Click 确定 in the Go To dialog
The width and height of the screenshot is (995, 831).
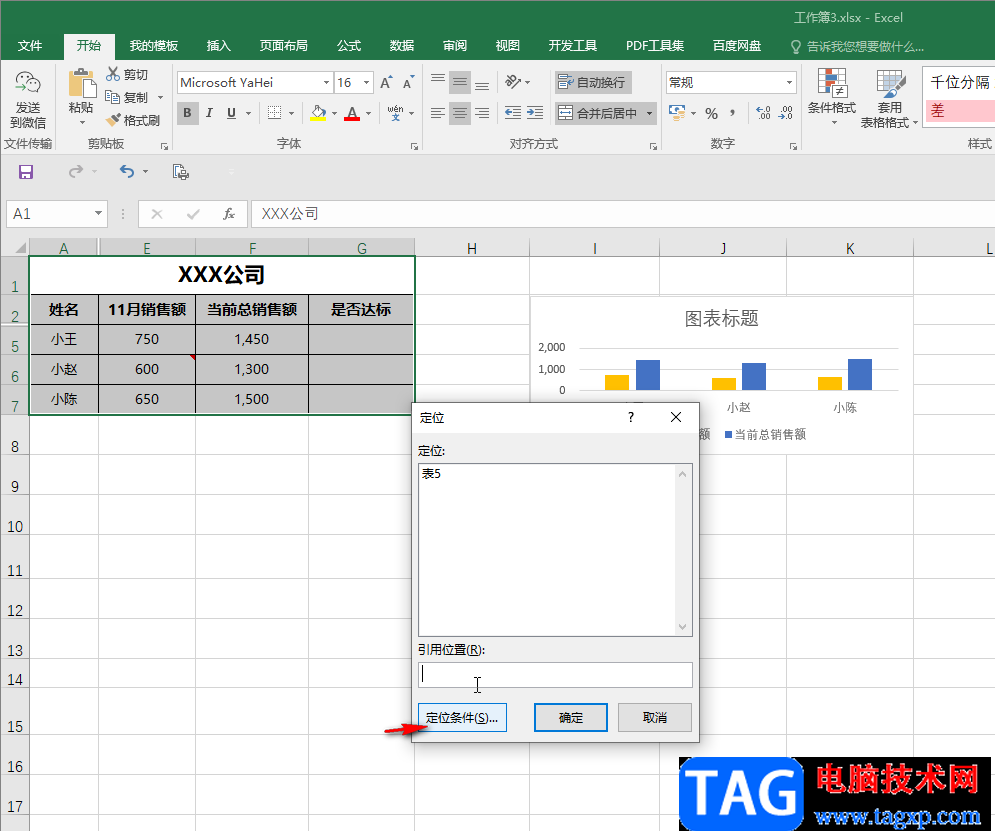click(570, 717)
